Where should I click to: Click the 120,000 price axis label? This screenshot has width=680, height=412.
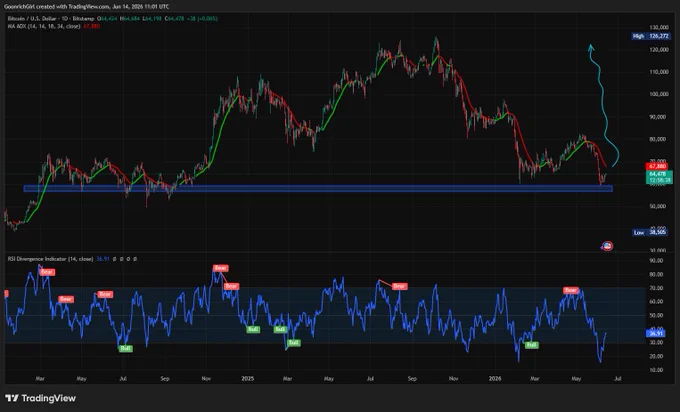point(659,50)
